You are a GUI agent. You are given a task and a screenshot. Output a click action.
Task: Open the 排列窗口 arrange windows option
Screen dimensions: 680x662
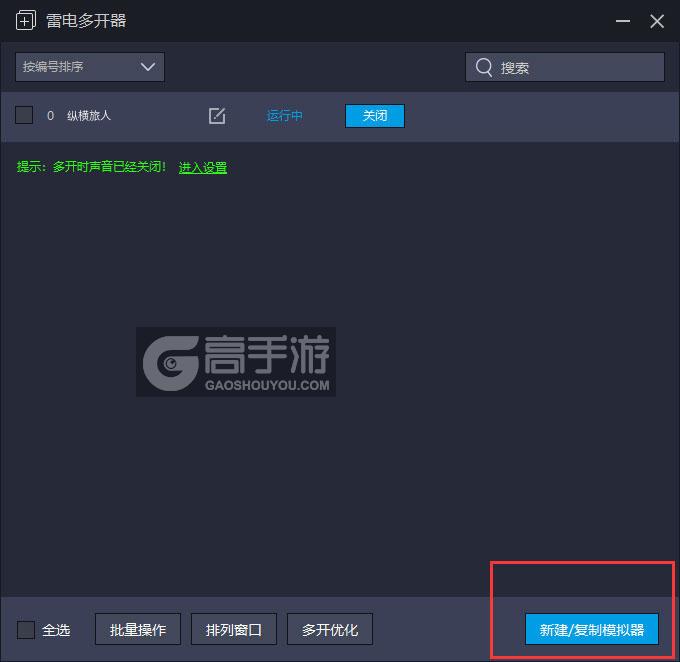[234, 629]
